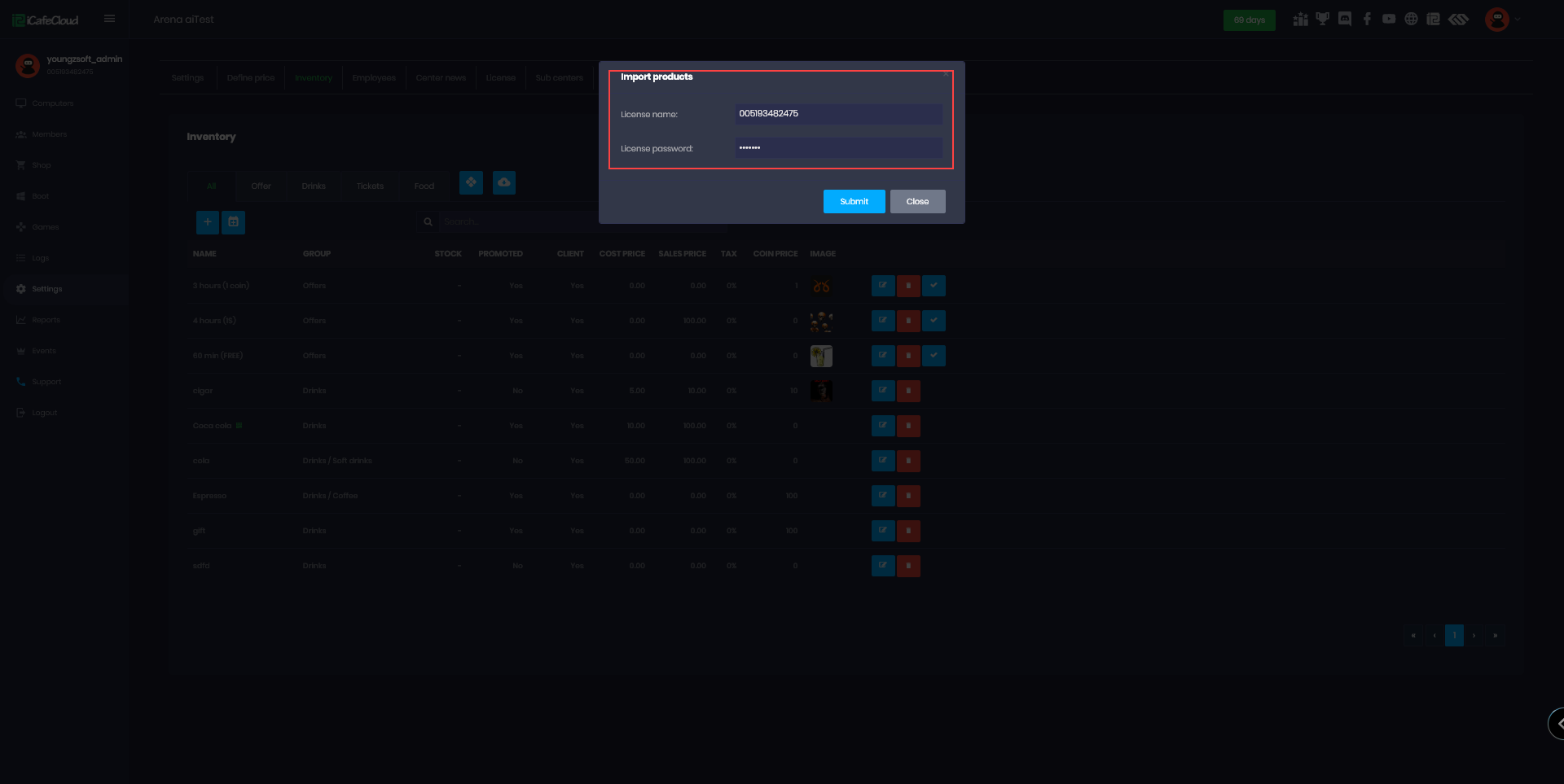Viewport: 1564px width, 784px height.
Task: Click the plus add product button
Action: click(208, 222)
